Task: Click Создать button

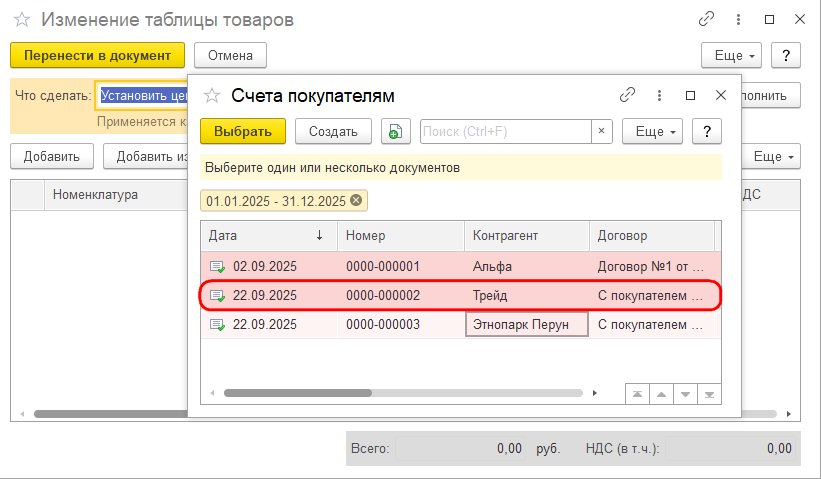Action: (x=333, y=131)
